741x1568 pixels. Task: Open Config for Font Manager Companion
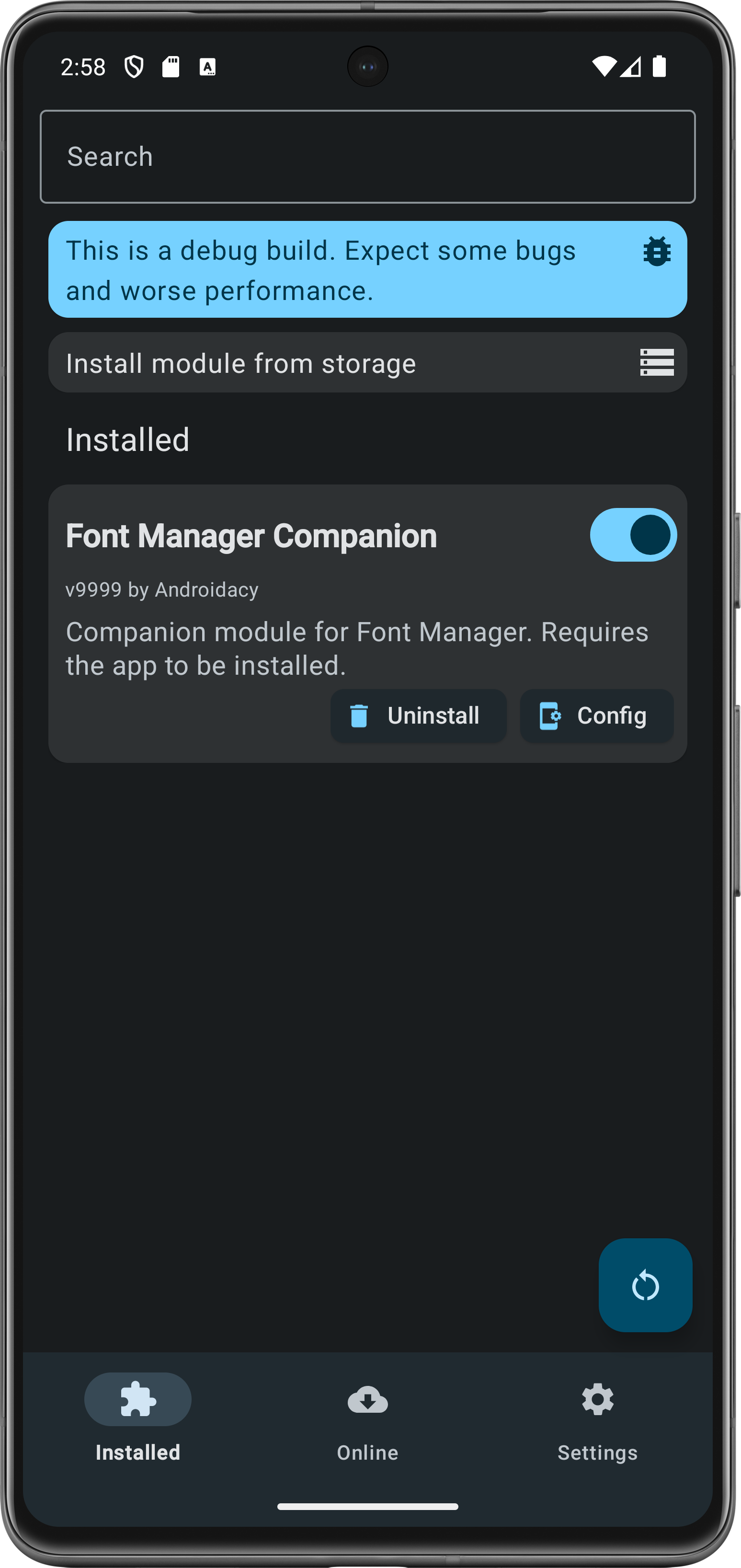point(596,716)
